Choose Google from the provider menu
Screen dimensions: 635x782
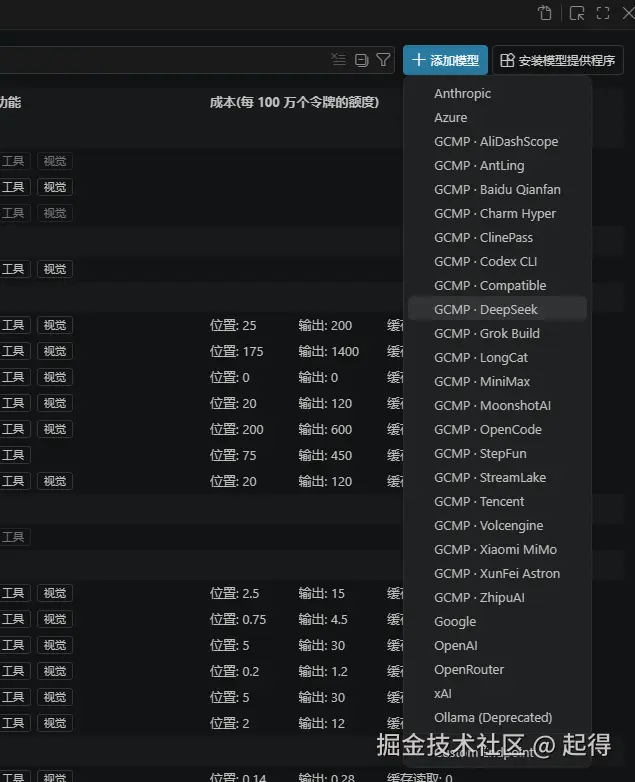click(x=497, y=621)
